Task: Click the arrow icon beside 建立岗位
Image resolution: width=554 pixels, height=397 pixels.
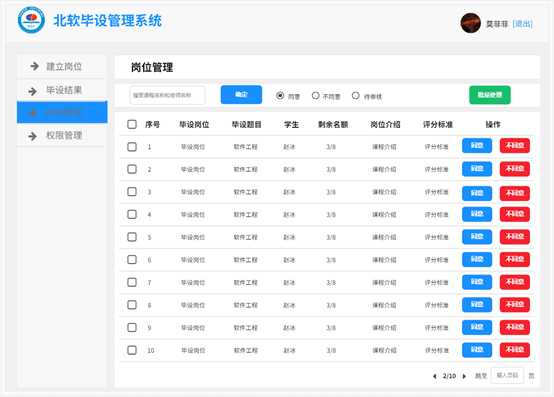Action: click(x=34, y=66)
